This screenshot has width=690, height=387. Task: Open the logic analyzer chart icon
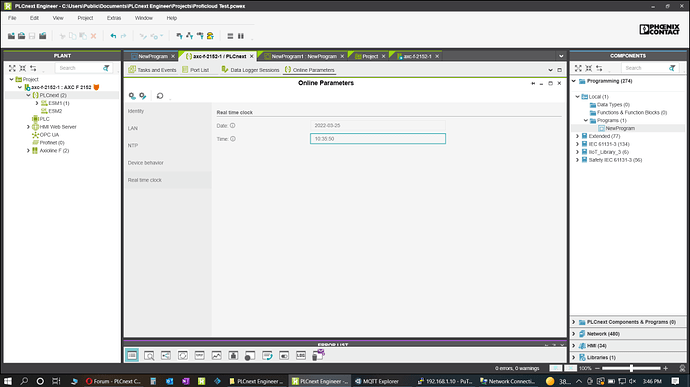point(217,355)
